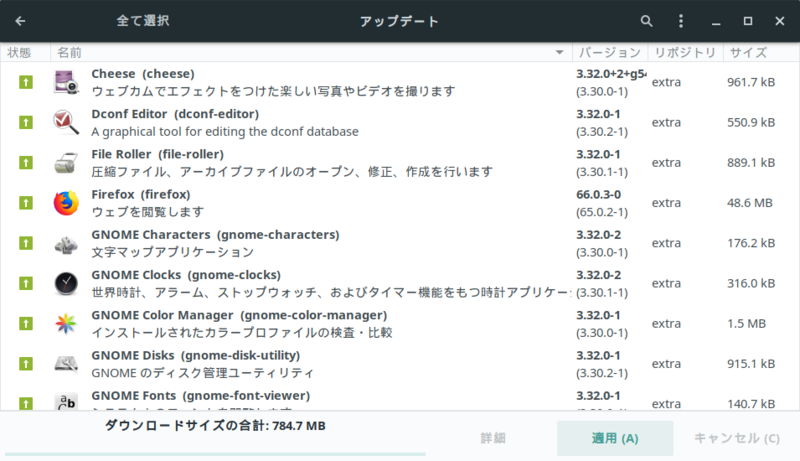Click the アップデート window title
The image size is (800, 461).
[x=399, y=21]
